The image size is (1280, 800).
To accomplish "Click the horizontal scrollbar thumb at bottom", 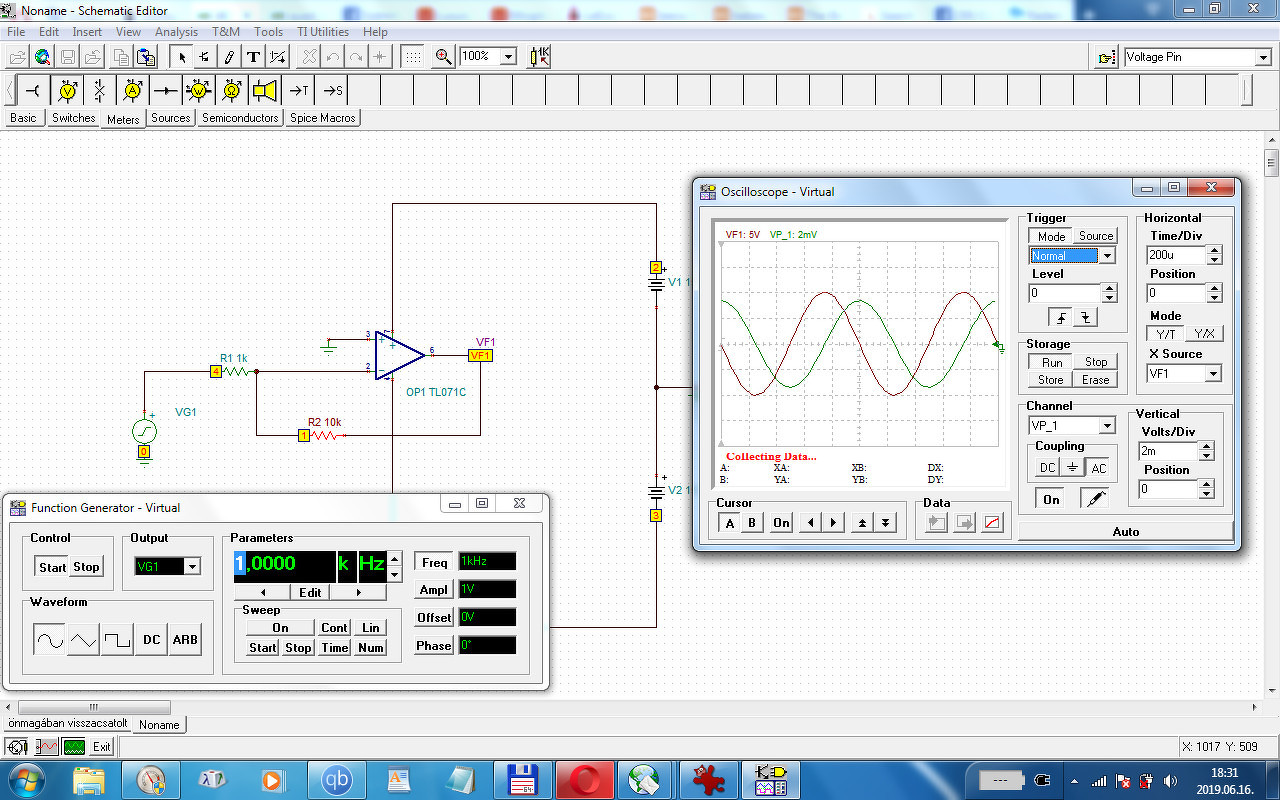I will click(x=94, y=707).
